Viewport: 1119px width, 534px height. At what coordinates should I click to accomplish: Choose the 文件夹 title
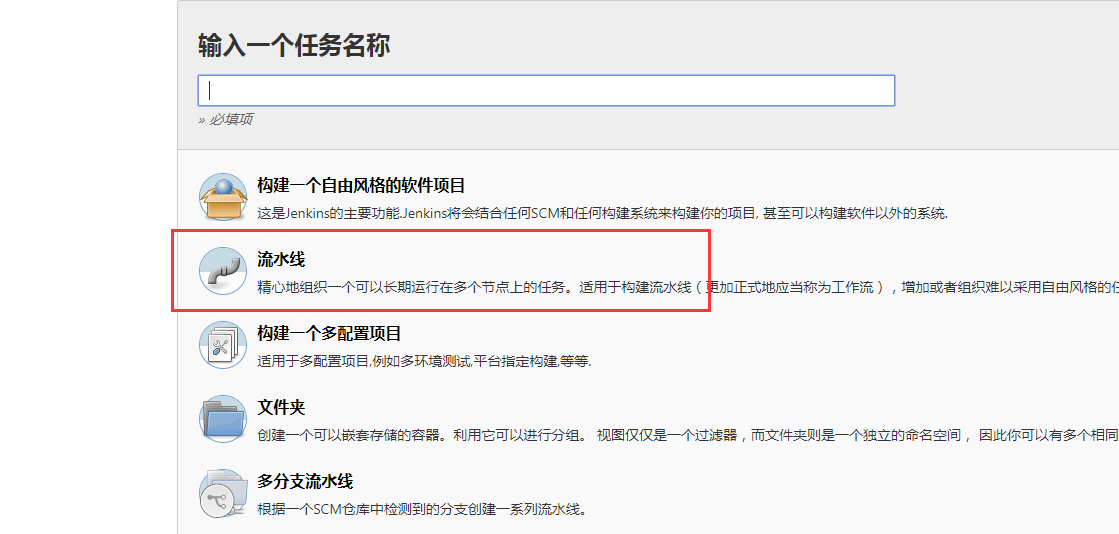tap(281, 408)
